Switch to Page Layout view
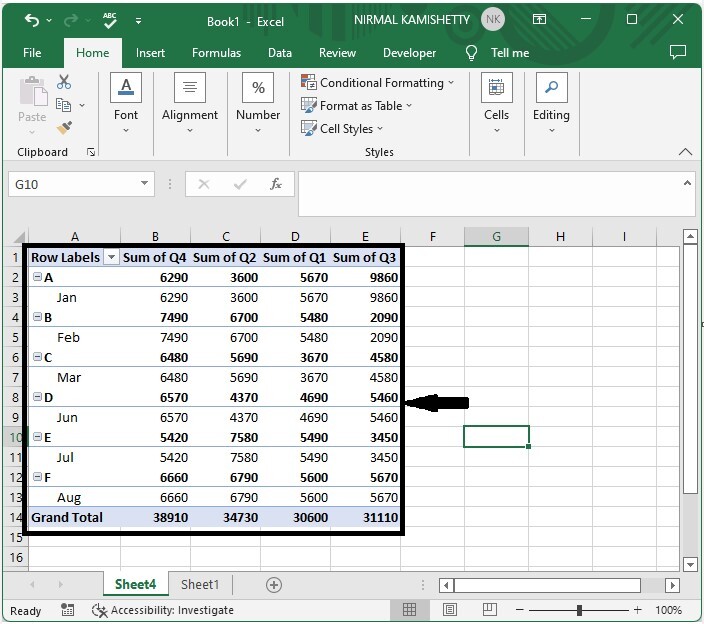Screen dimensions: 704x624 point(449,610)
